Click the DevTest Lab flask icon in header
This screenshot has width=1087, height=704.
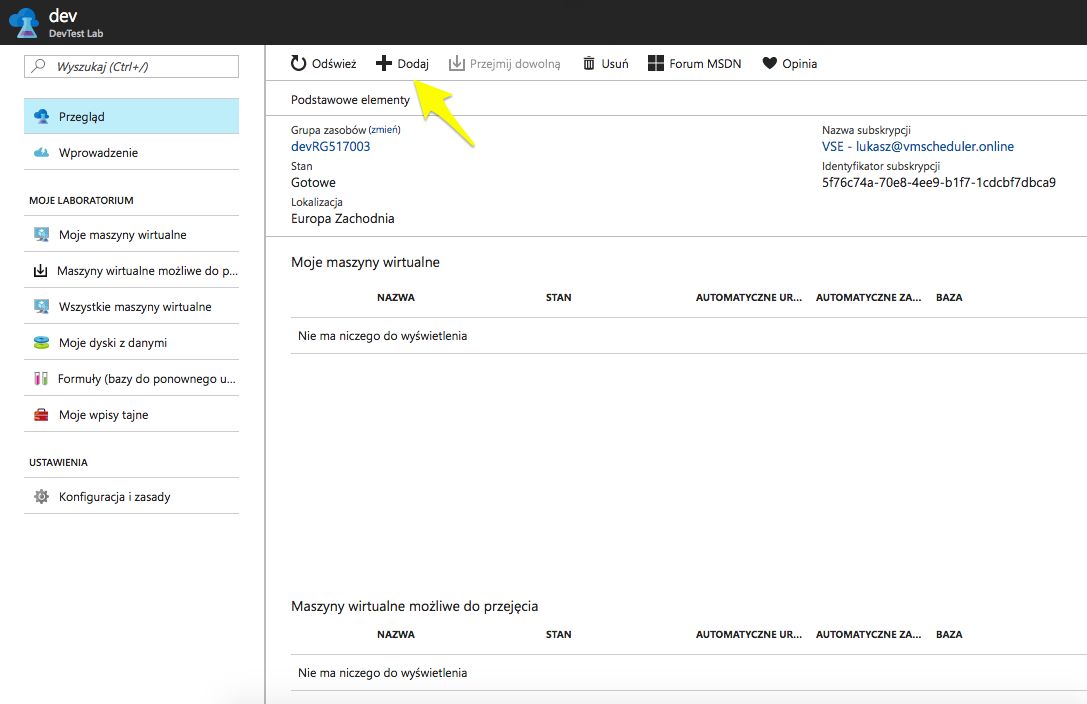24,22
